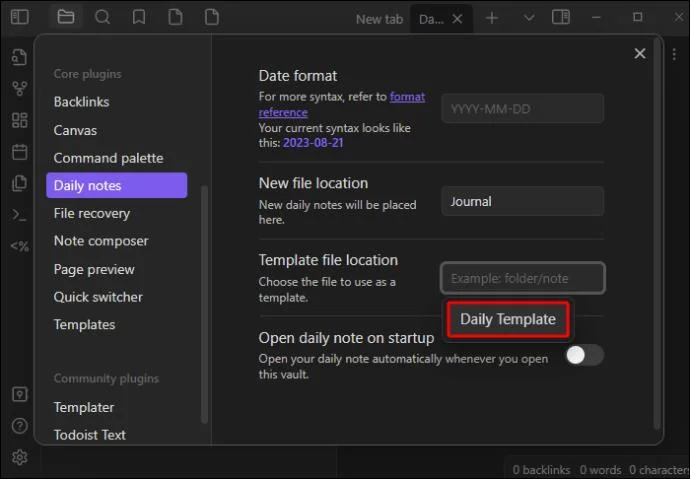Image resolution: width=690 pixels, height=479 pixels.
Task: Toggle the left sidebar panel icon
Action: (20, 17)
